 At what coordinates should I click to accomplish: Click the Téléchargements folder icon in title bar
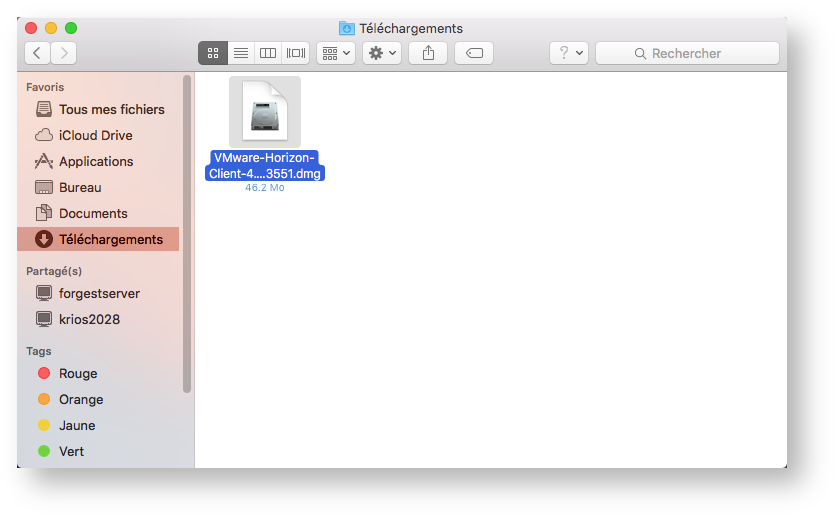347,28
